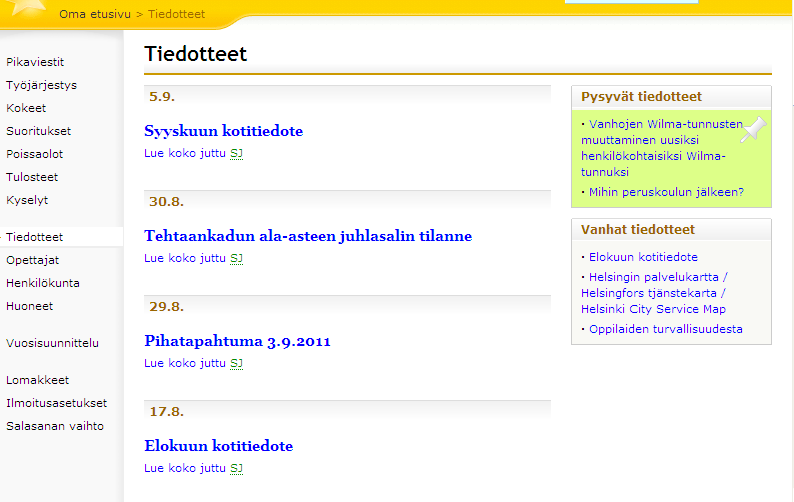This screenshot has height=502, width=794.
Task: Go to Suoritukset in the sidebar
Action: 38,131
